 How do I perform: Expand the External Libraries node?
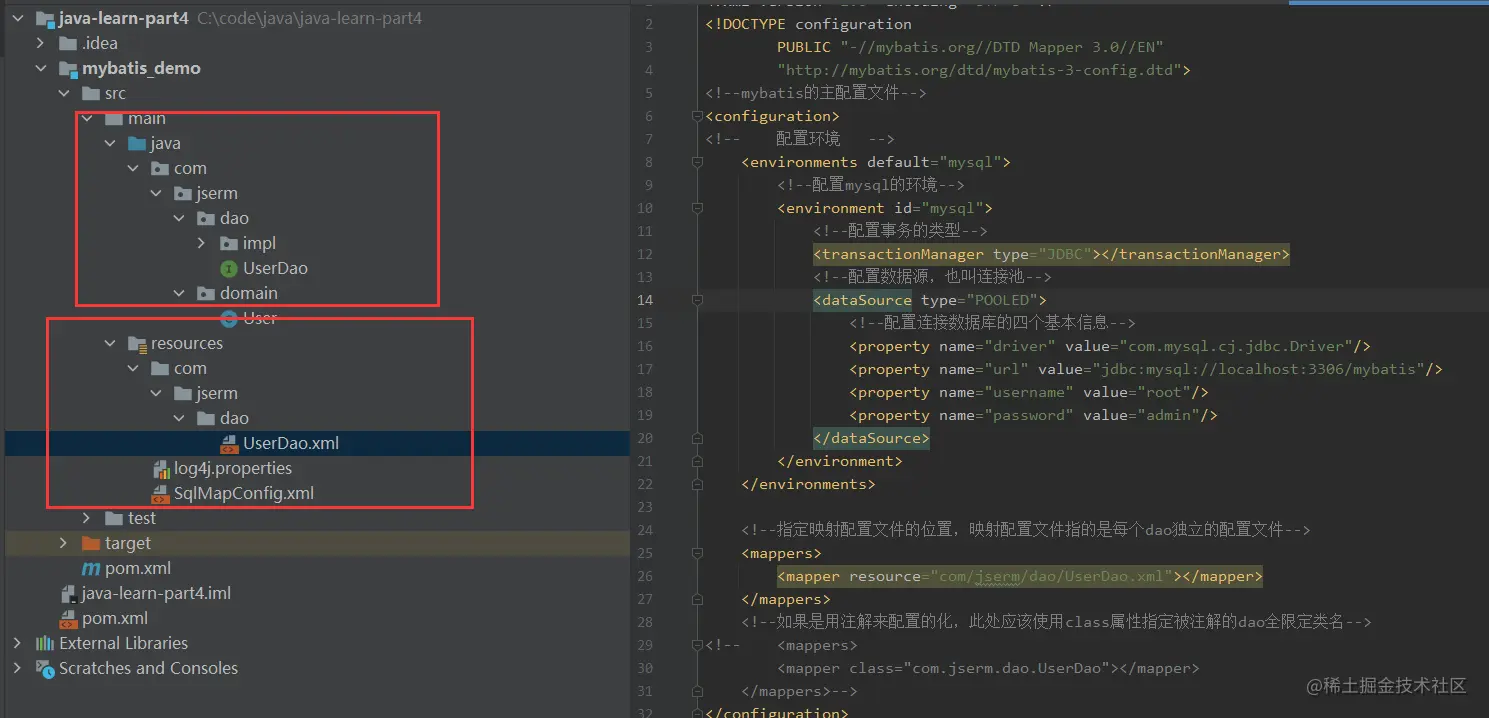point(17,643)
